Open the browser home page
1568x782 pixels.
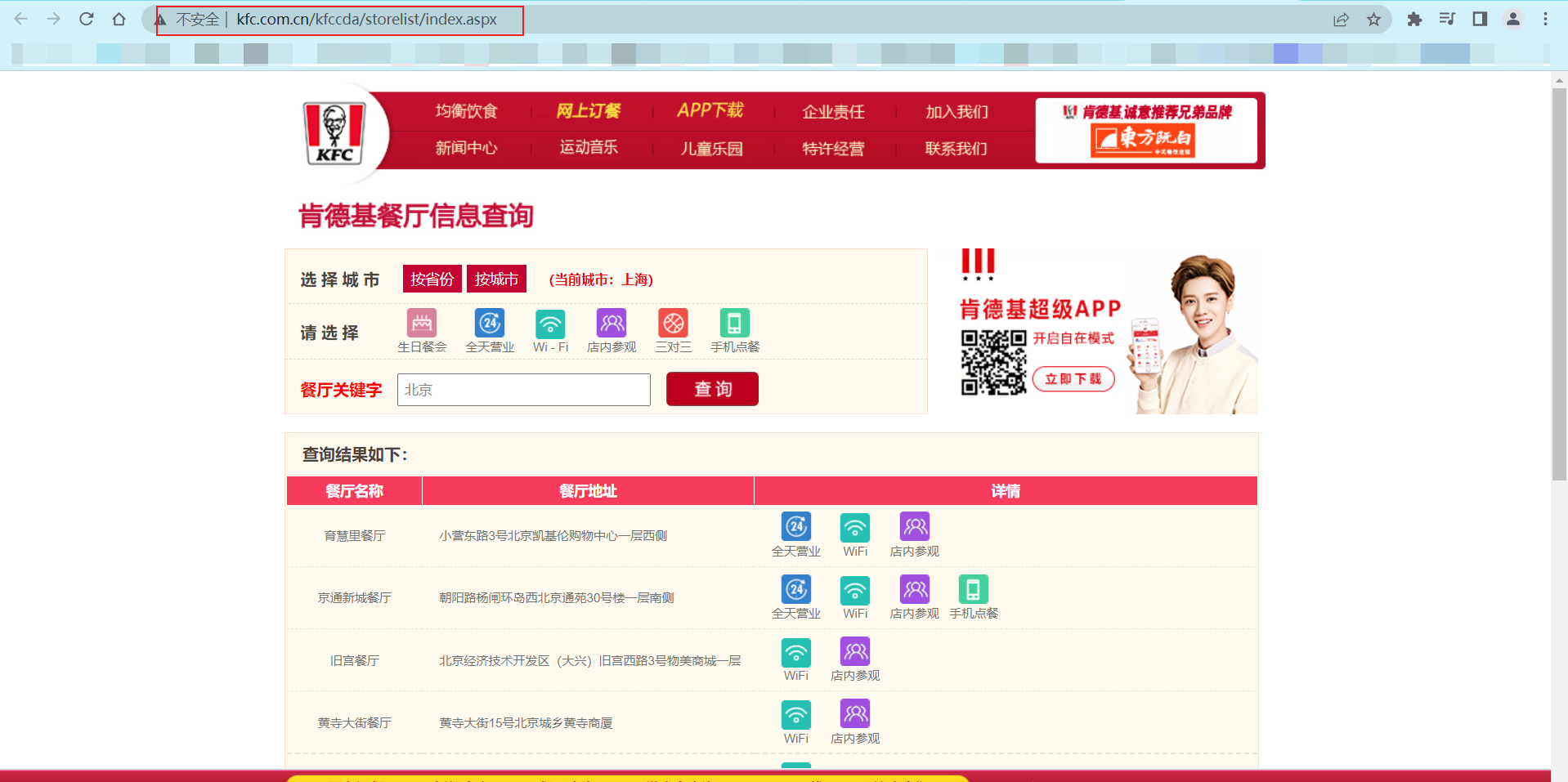119,19
